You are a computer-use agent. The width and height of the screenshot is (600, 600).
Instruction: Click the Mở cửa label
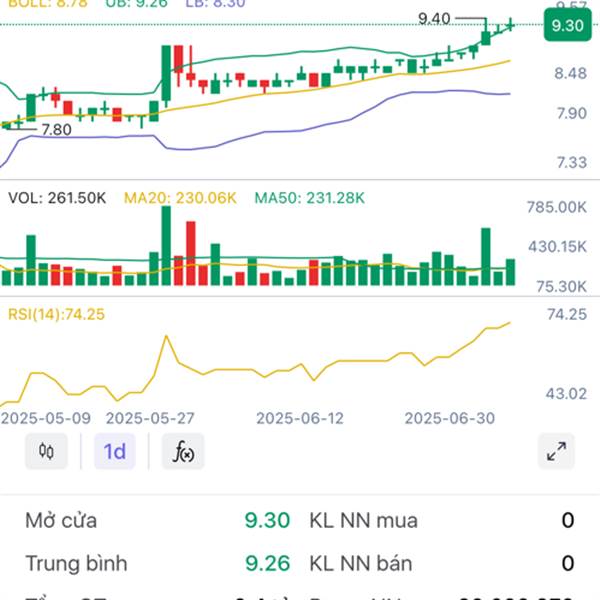click(61, 520)
